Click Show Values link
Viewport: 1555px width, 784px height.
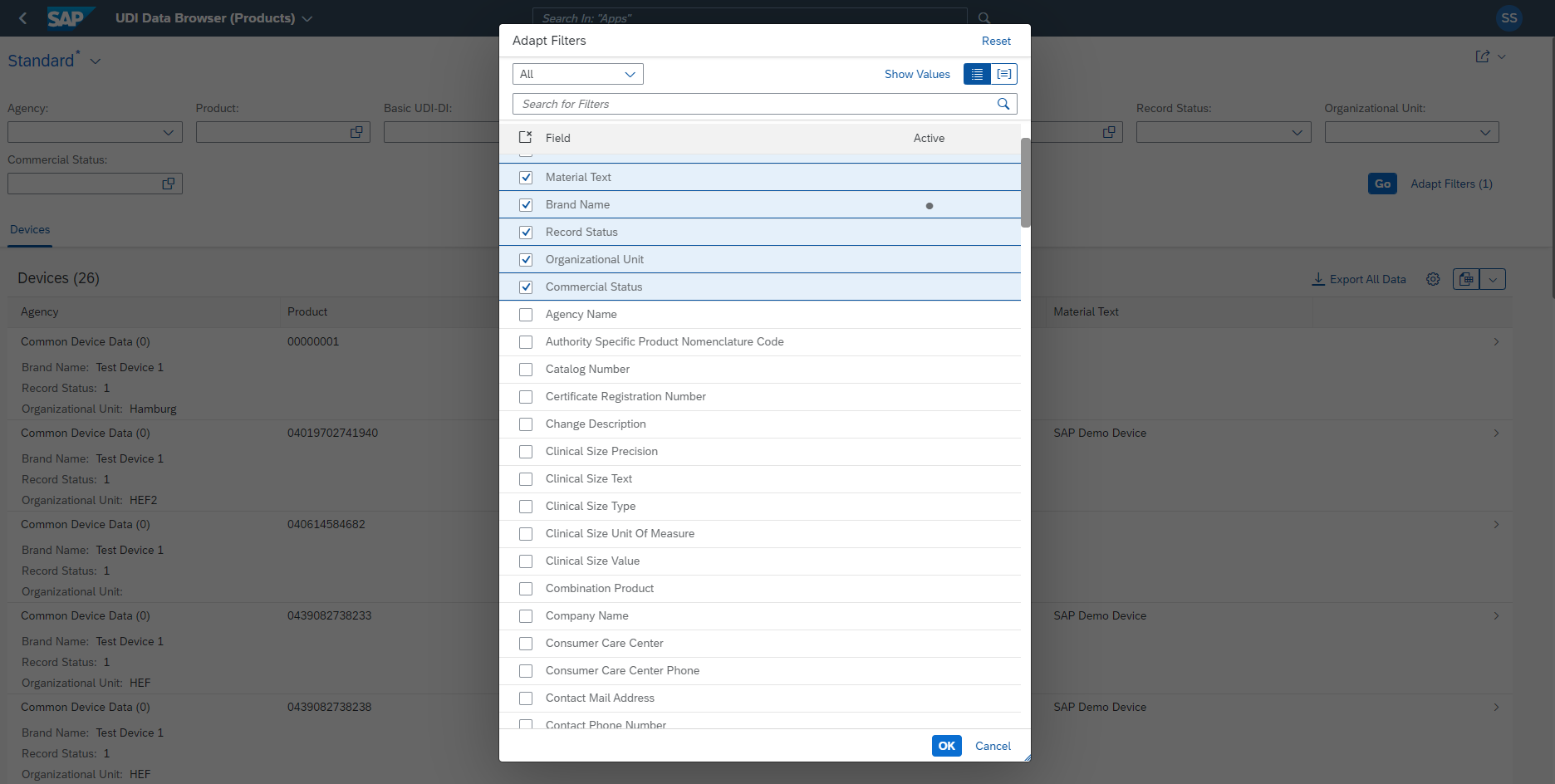pyautogui.click(x=917, y=74)
